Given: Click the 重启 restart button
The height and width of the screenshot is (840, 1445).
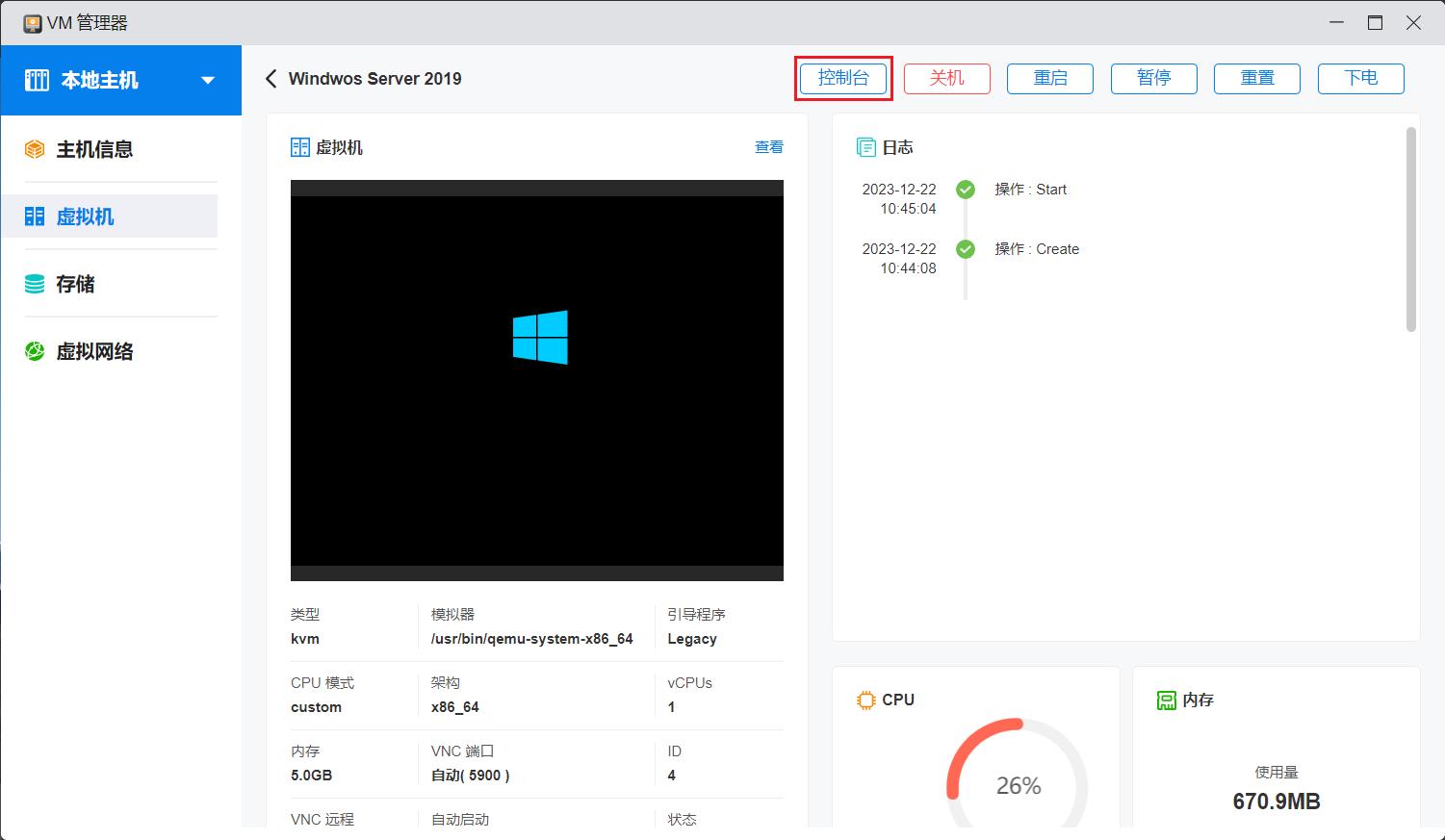Looking at the screenshot, I should click(1050, 78).
